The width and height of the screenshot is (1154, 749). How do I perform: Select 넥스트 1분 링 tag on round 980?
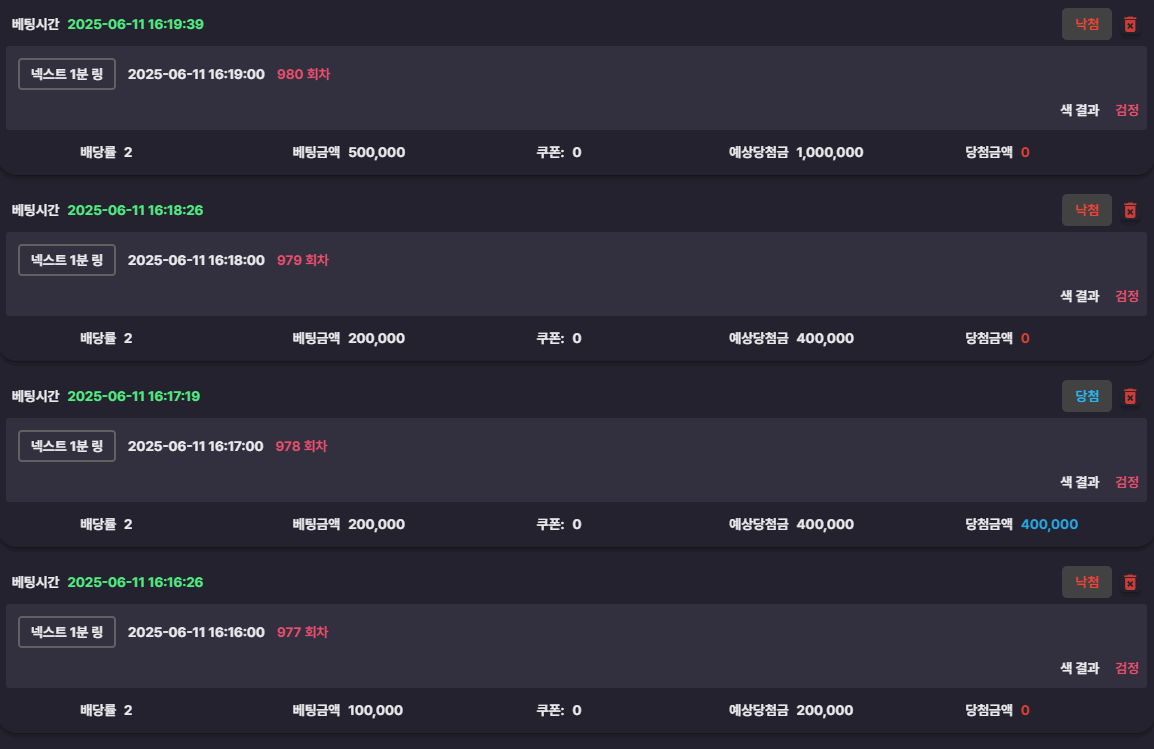point(67,74)
